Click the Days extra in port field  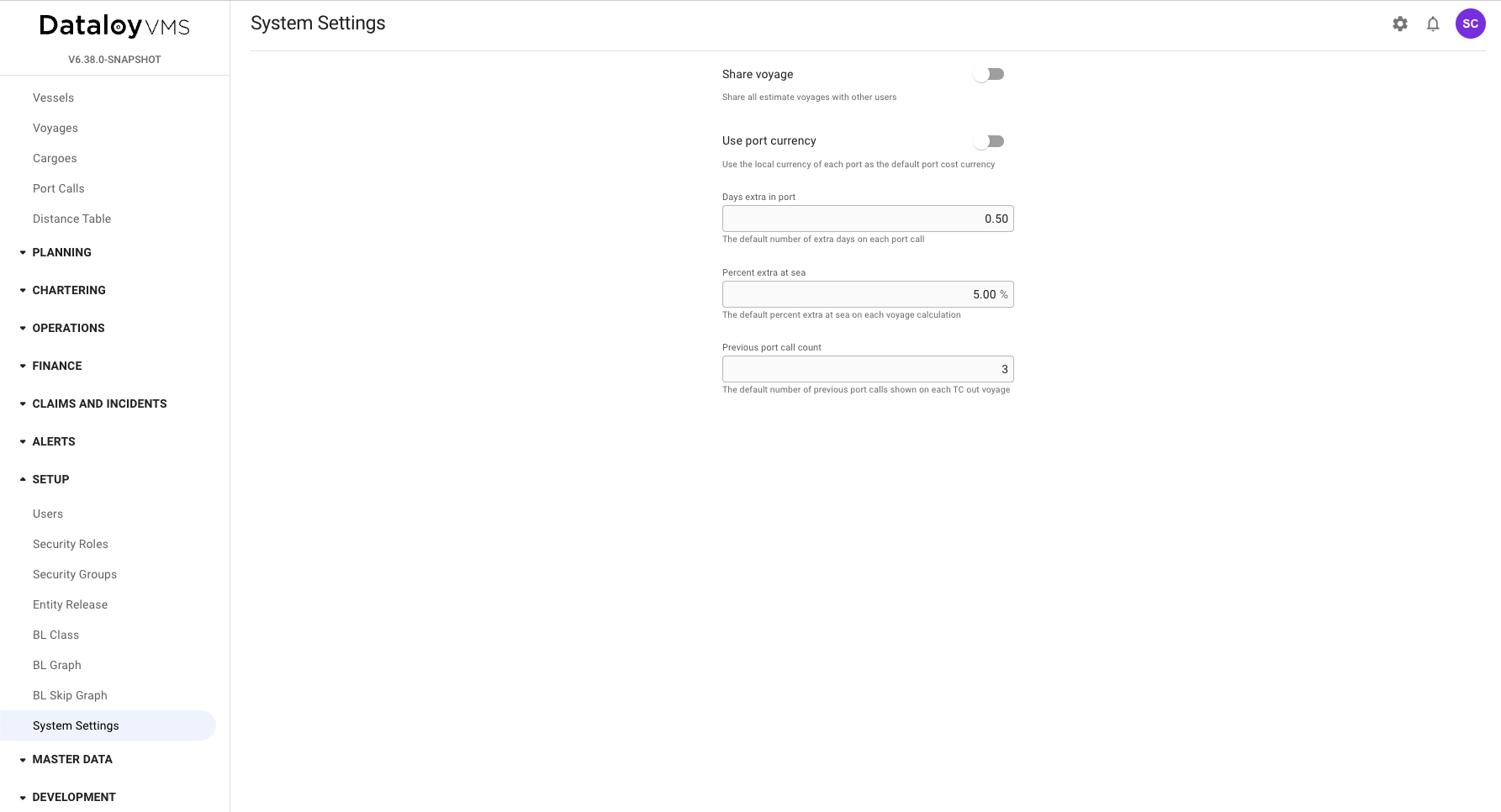pos(867,219)
